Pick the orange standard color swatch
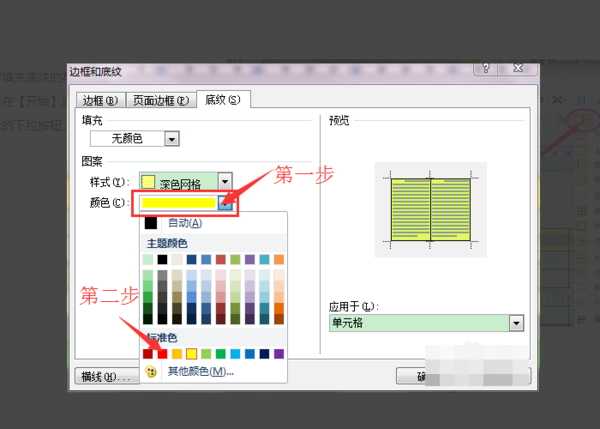Viewport: 600px width, 429px height. point(177,354)
